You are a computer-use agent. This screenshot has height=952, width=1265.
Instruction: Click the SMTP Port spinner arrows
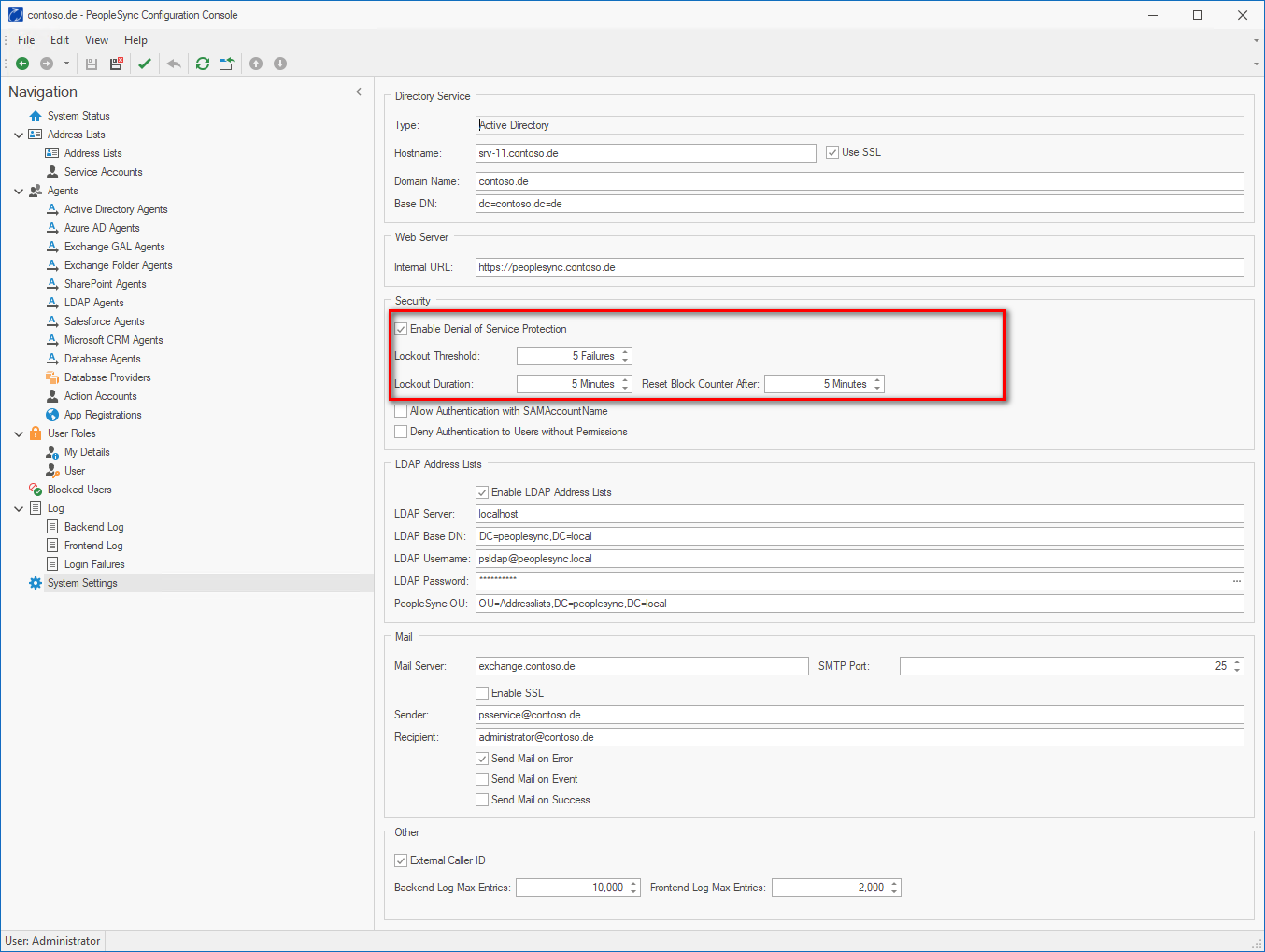(x=1237, y=666)
